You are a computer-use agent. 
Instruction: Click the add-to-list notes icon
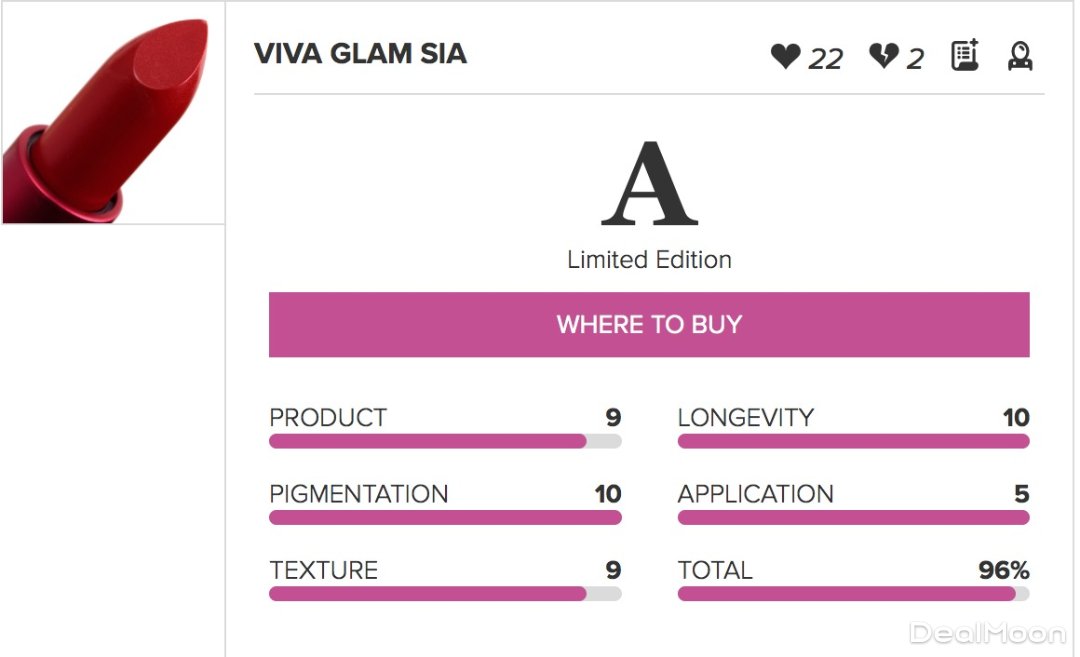point(965,55)
